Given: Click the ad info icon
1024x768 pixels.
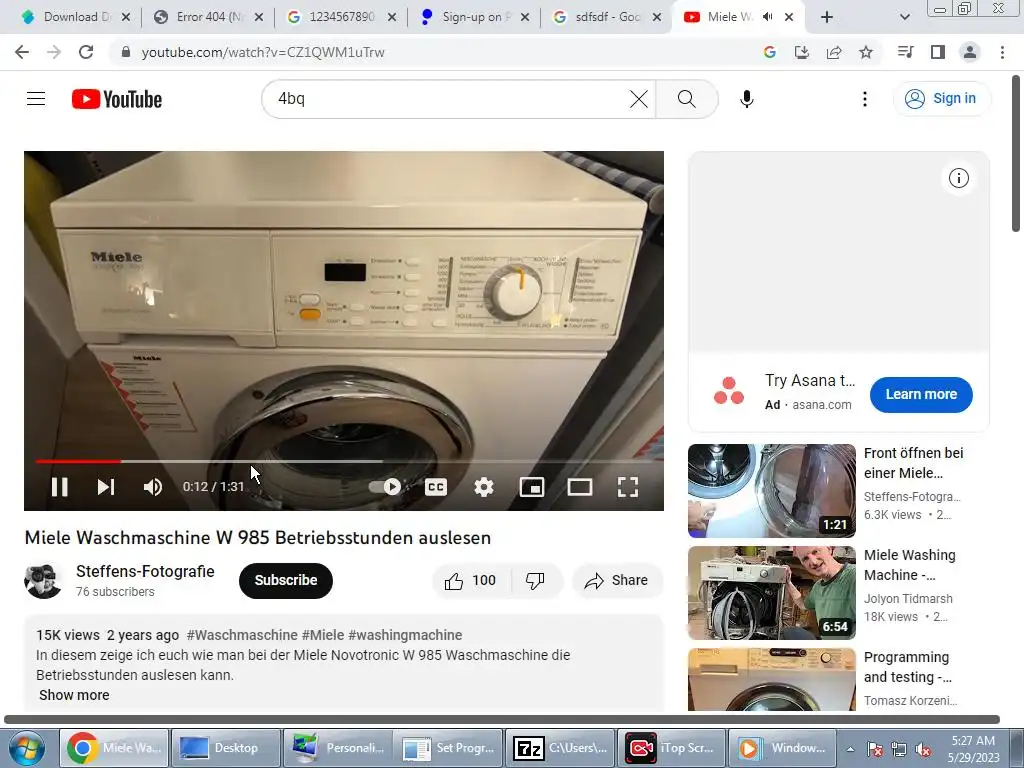Looking at the screenshot, I should [958, 178].
